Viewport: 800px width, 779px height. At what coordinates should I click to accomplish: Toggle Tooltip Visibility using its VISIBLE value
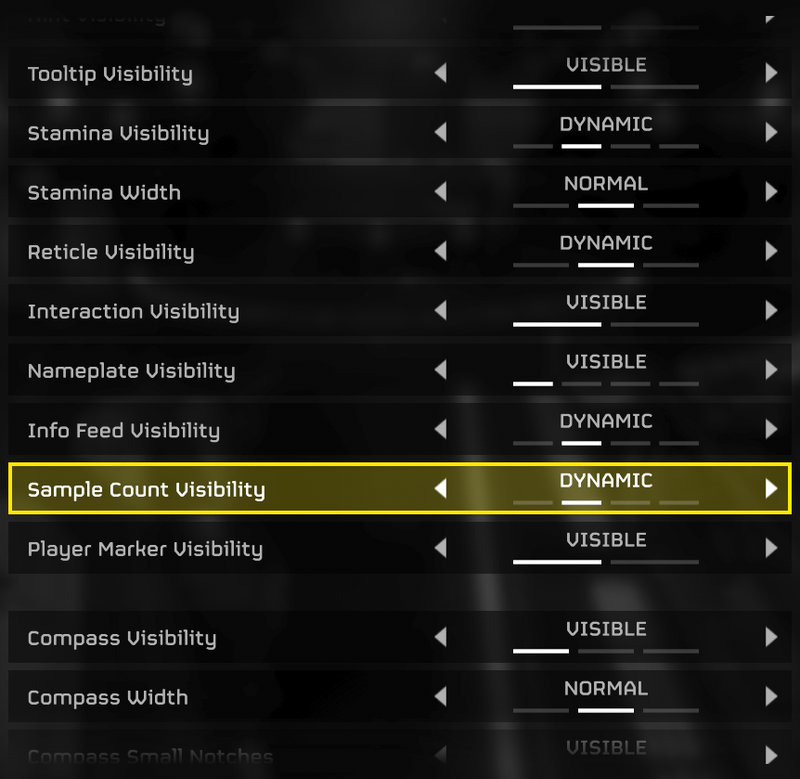(606, 65)
